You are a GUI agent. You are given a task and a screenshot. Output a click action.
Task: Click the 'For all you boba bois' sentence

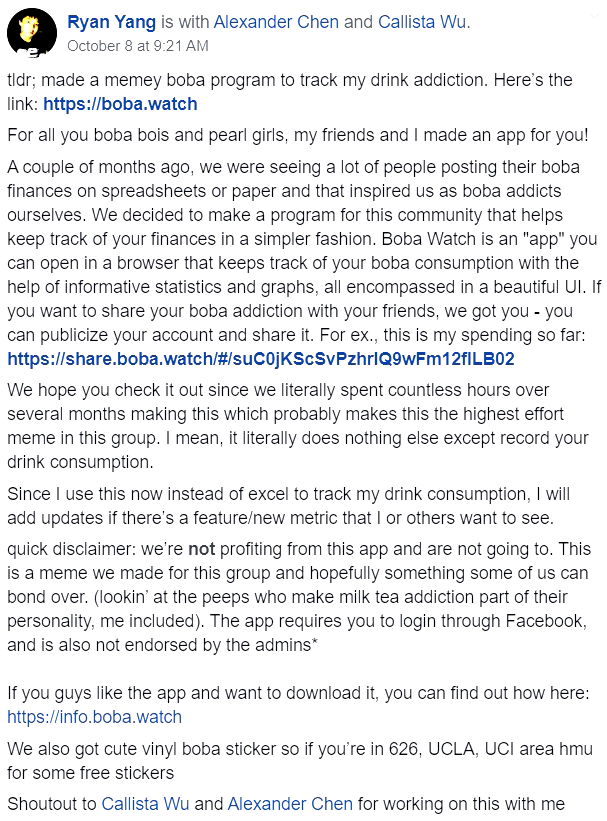click(x=300, y=134)
